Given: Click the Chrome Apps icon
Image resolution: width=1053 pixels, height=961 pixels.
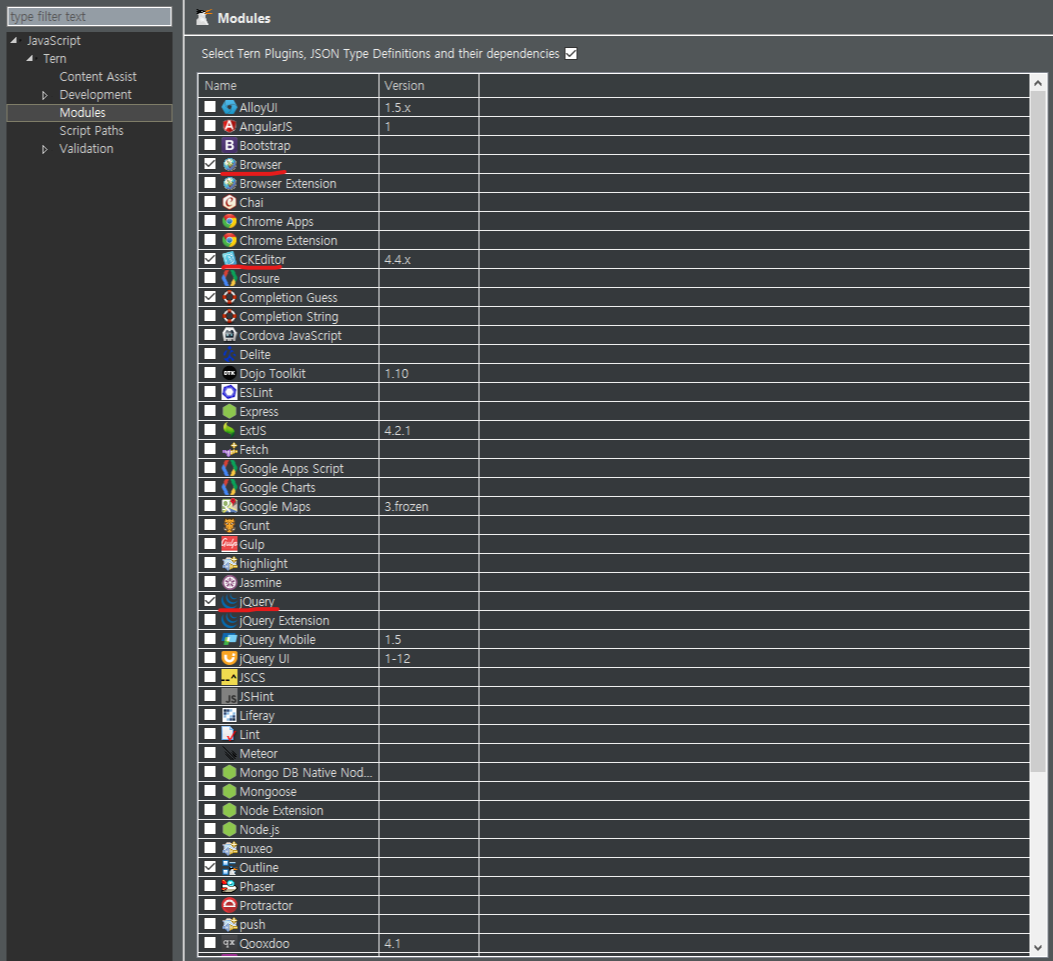Looking at the screenshot, I should coord(229,221).
